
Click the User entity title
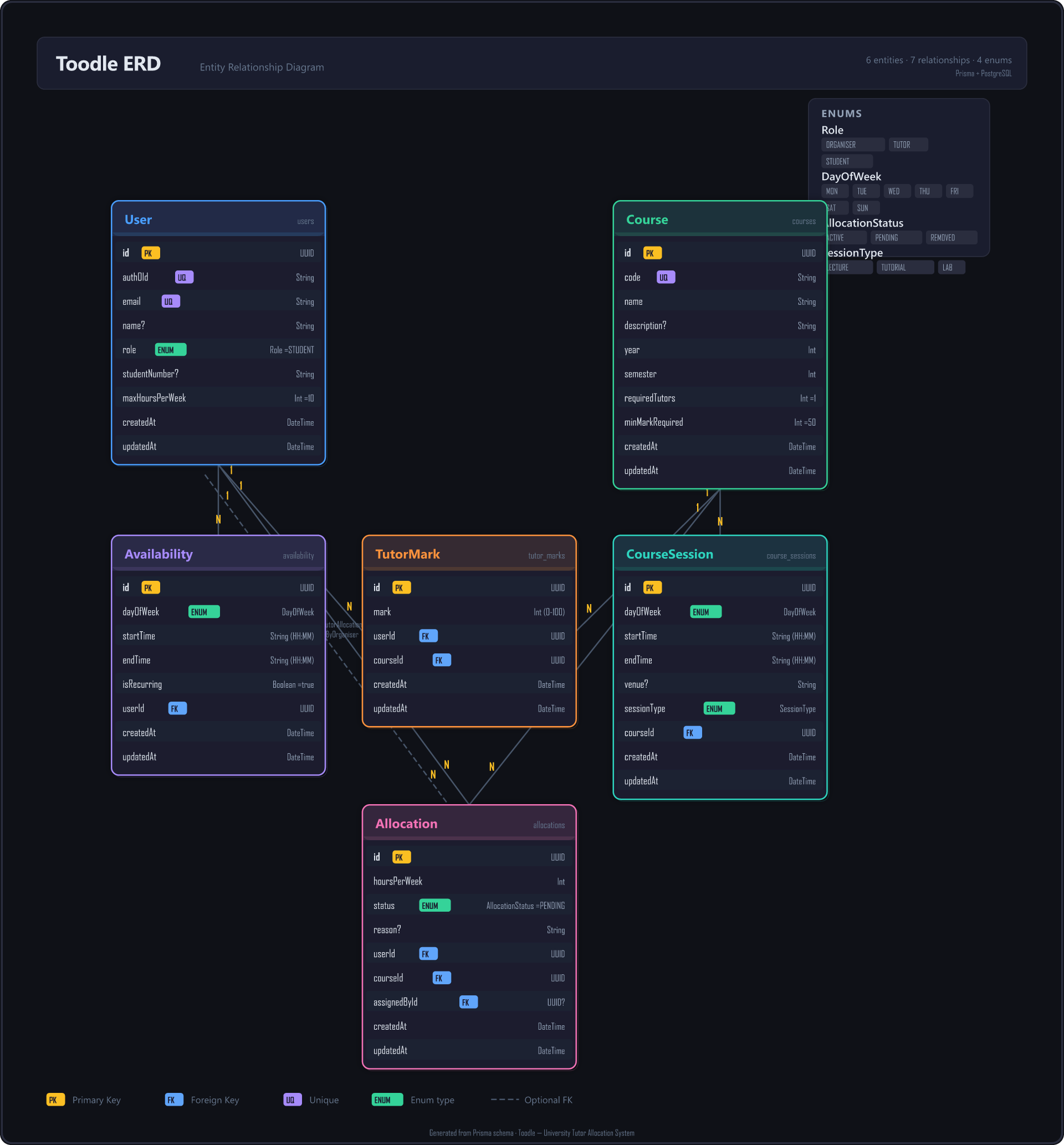(x=138, y=220)
